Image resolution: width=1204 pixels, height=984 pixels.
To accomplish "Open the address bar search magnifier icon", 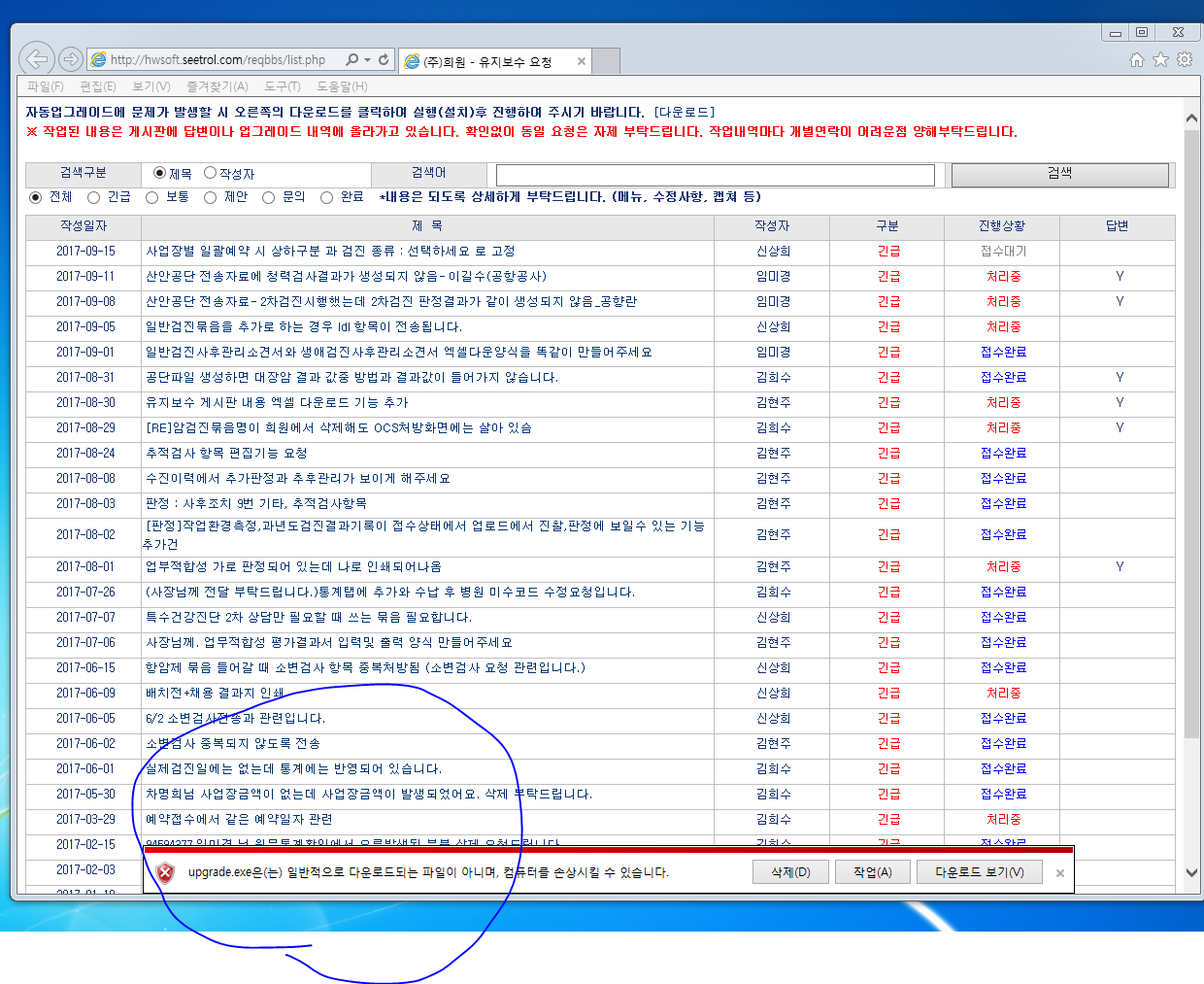I will click(352, 59).
